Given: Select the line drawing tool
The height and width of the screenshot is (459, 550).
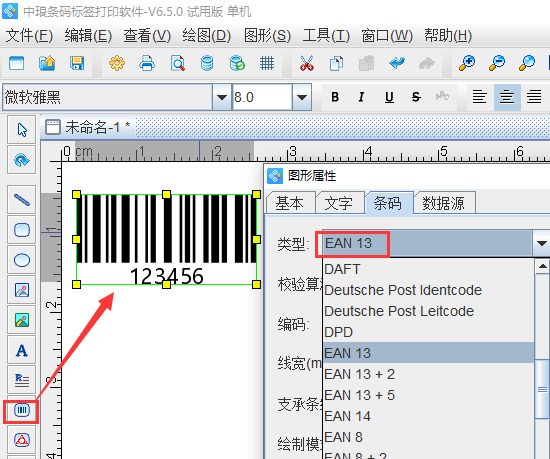Looking at the screenshot, I should [22, 200].
